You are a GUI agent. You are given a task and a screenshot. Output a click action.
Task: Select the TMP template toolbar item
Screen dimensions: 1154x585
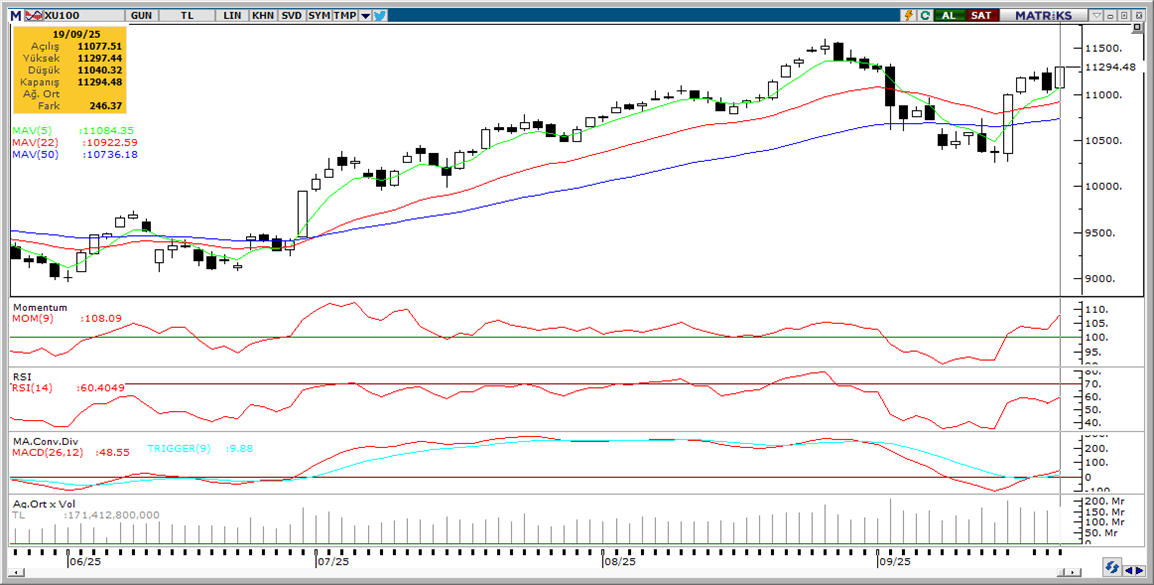point(344,16)
